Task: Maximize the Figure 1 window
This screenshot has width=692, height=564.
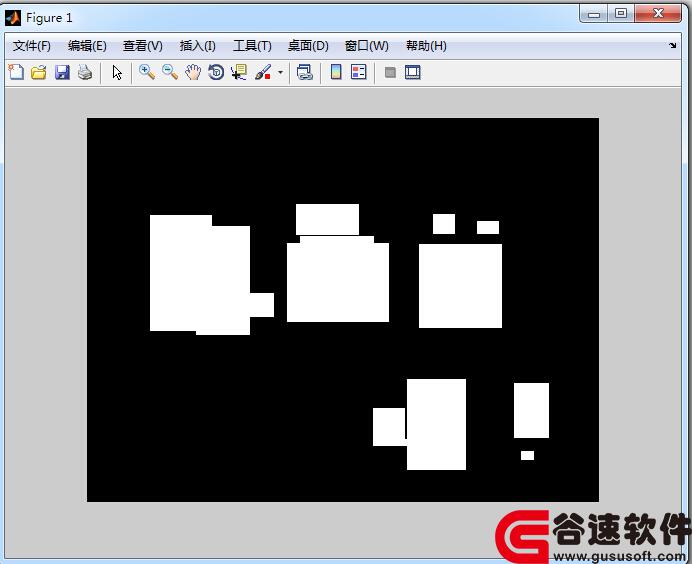Action: 621,14
